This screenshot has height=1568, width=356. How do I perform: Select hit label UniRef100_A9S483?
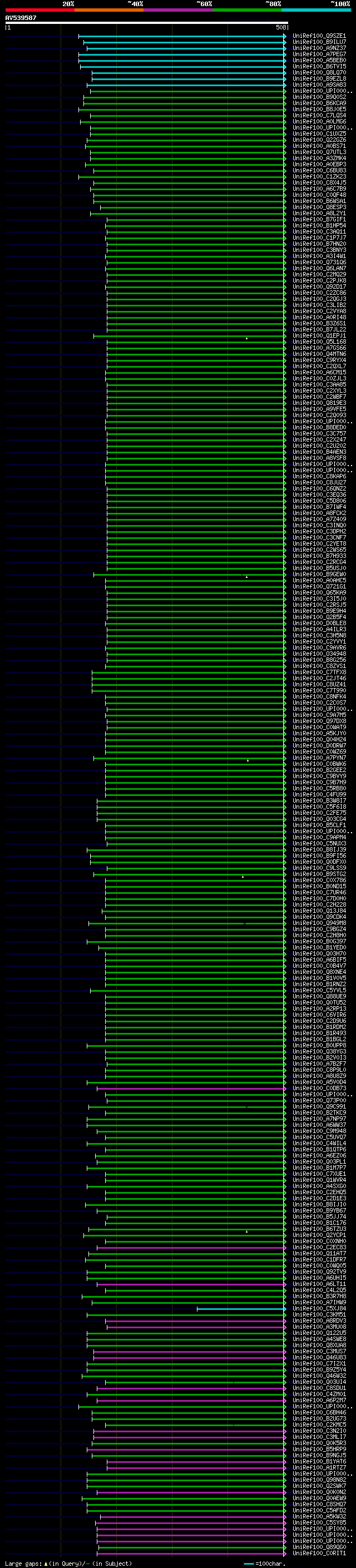[319, 85]
